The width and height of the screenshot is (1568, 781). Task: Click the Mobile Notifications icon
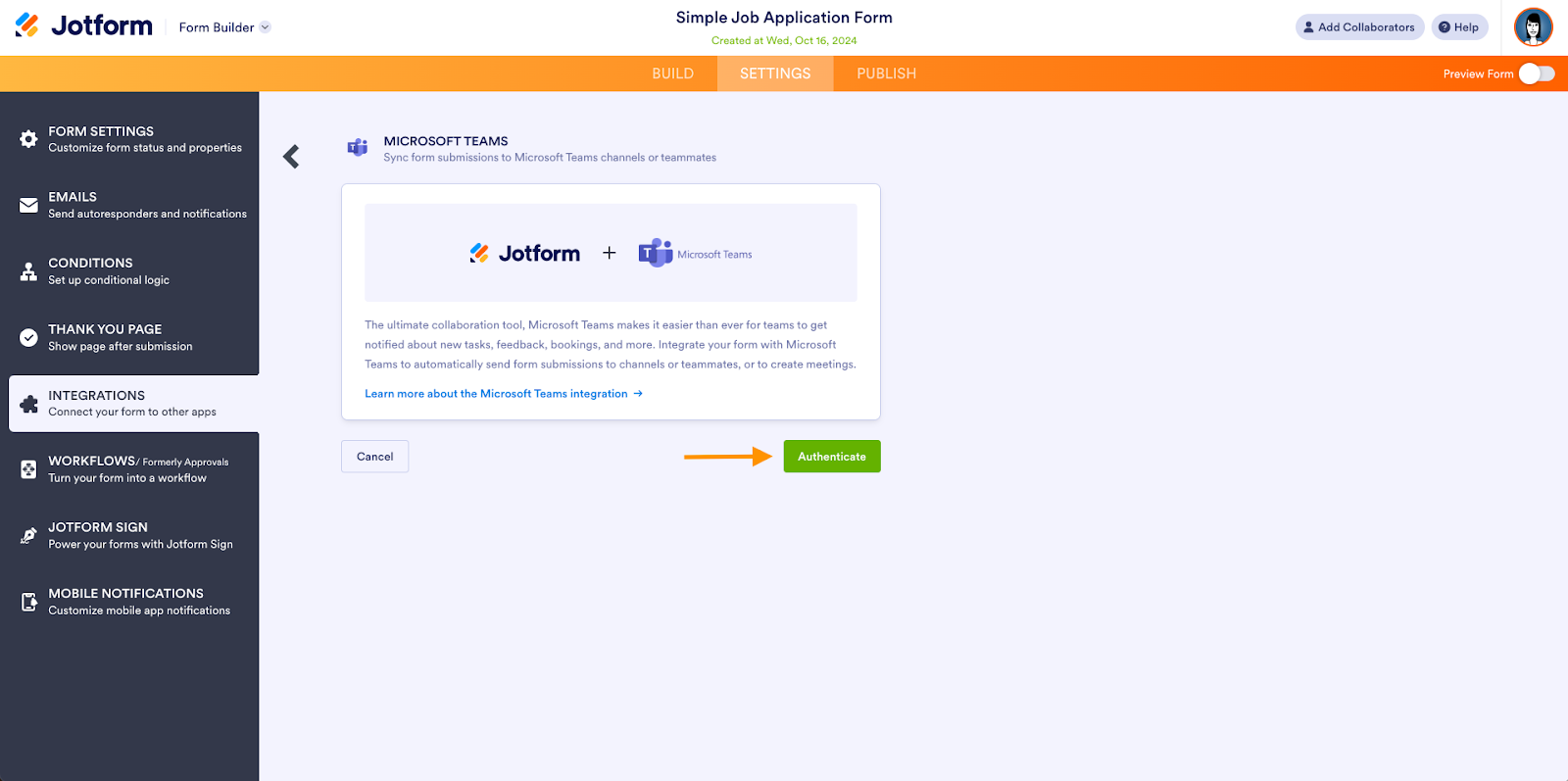(x=28, y=602)
